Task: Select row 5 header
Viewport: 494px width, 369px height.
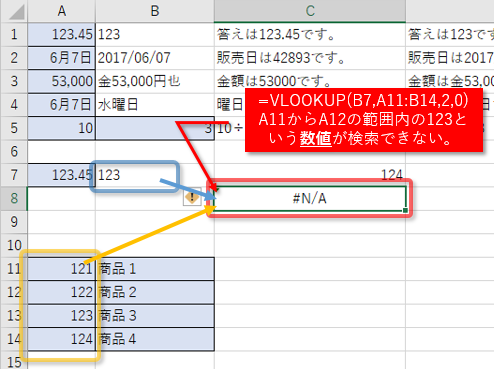Action: (14, 128)
